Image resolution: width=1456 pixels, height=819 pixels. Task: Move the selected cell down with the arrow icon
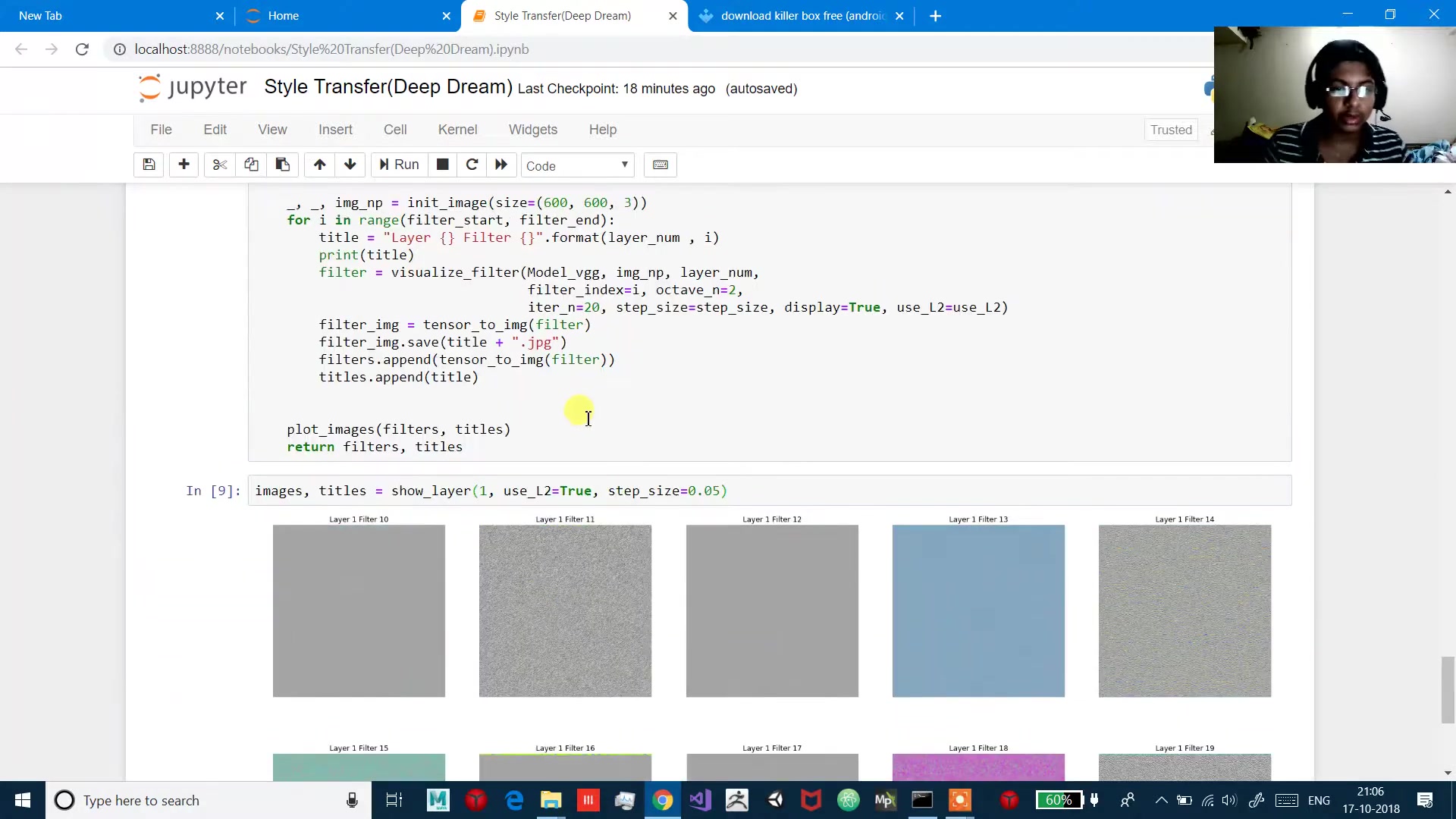[x=350, y=165]
